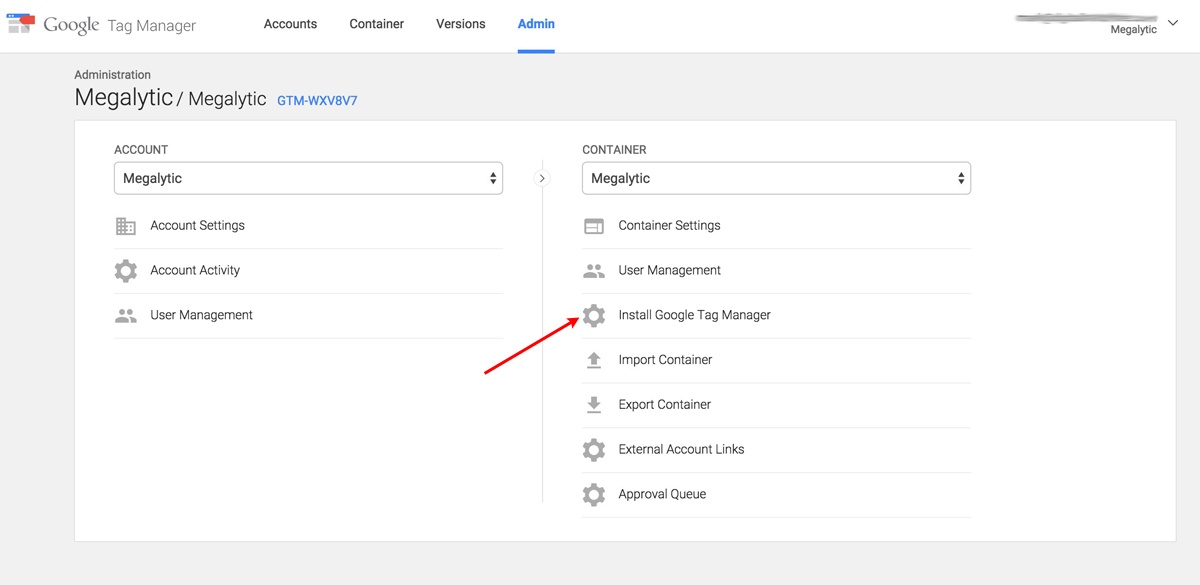Click the Account Settings building icon

tap(126, 226)
